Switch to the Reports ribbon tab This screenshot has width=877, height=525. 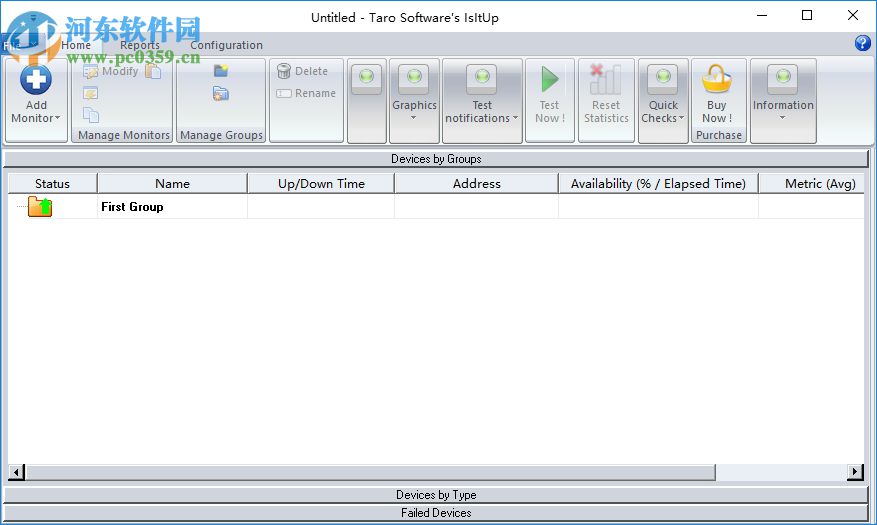point(140,45)
